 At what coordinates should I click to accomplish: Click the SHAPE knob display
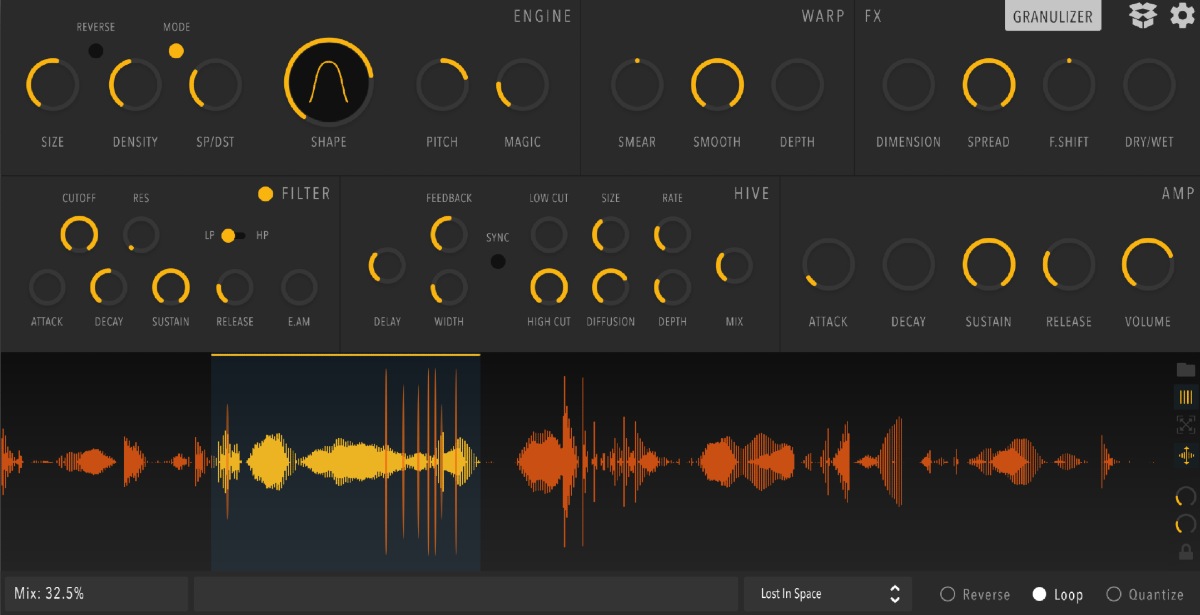point(329,80)
